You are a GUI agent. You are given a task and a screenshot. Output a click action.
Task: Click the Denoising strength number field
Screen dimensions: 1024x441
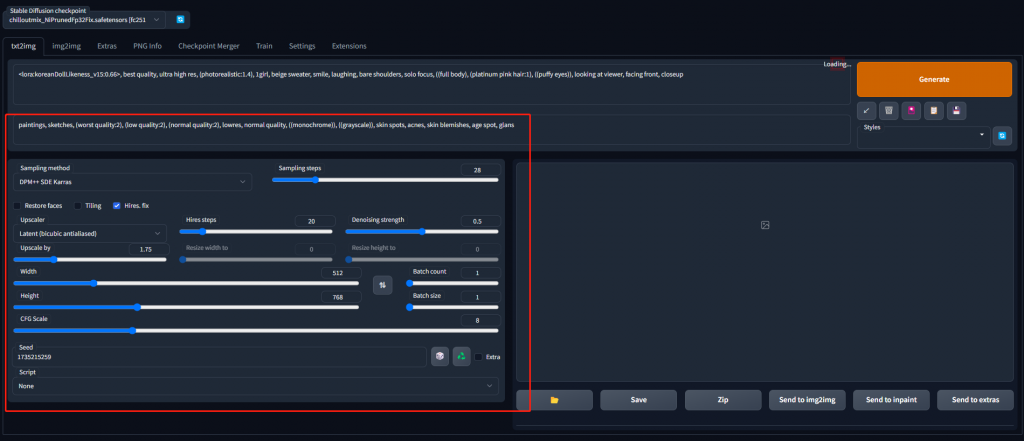pos(481,221)
